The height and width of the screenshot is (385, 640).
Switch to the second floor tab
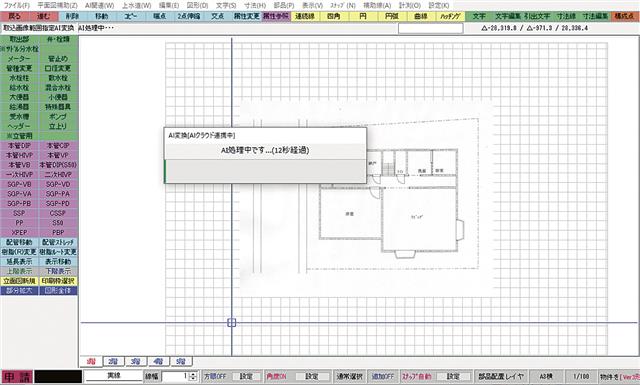point(113,362)
